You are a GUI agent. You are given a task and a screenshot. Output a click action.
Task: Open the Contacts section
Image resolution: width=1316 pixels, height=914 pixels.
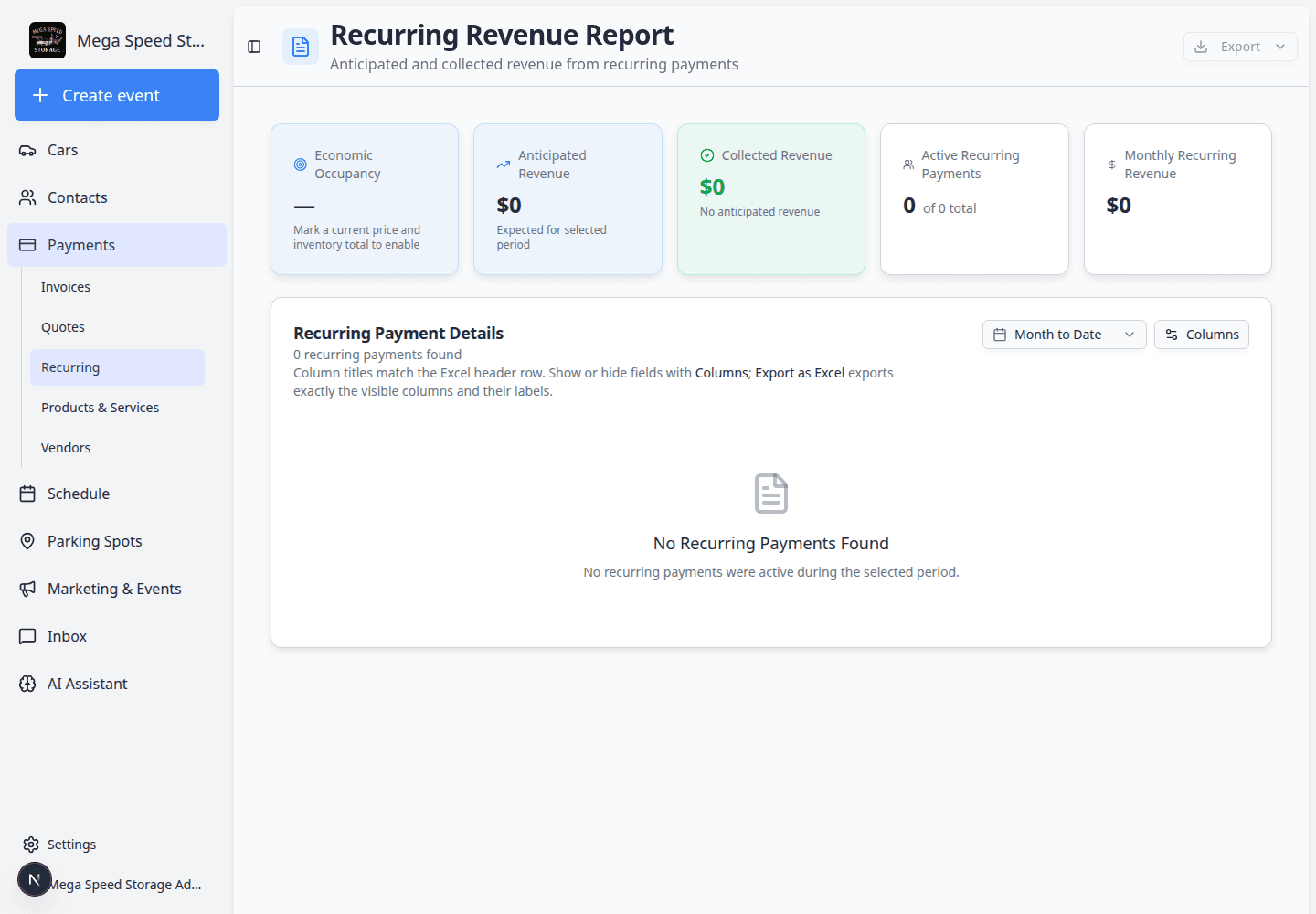(x=117, y=197)
